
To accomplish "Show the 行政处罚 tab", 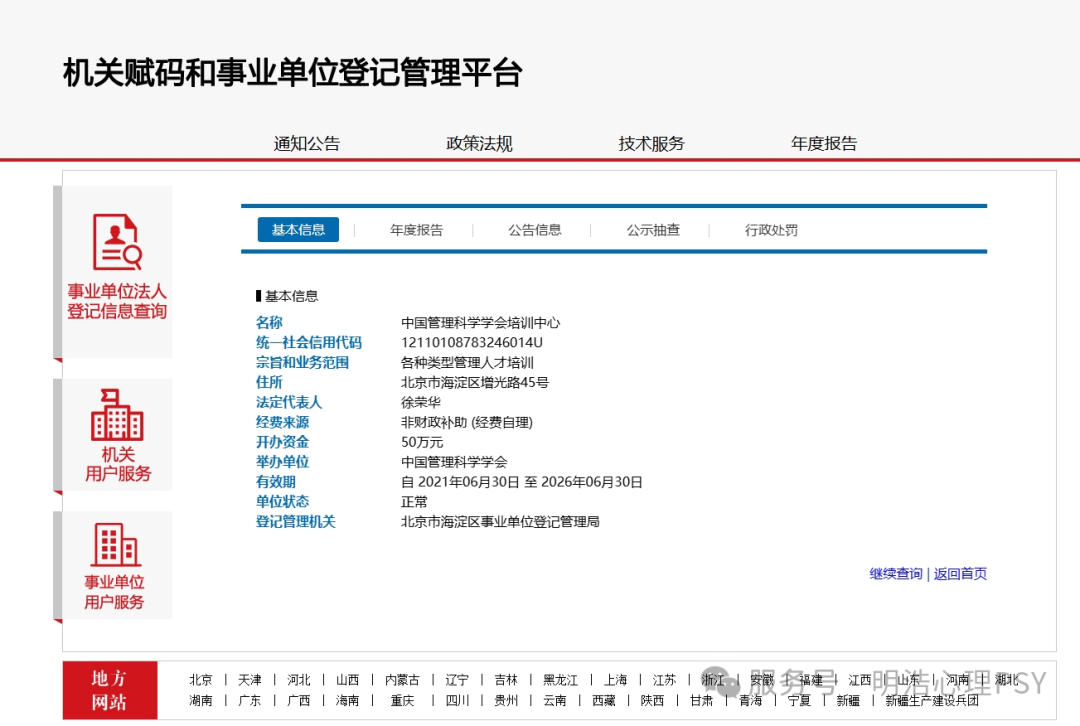I will coord(771,230).
